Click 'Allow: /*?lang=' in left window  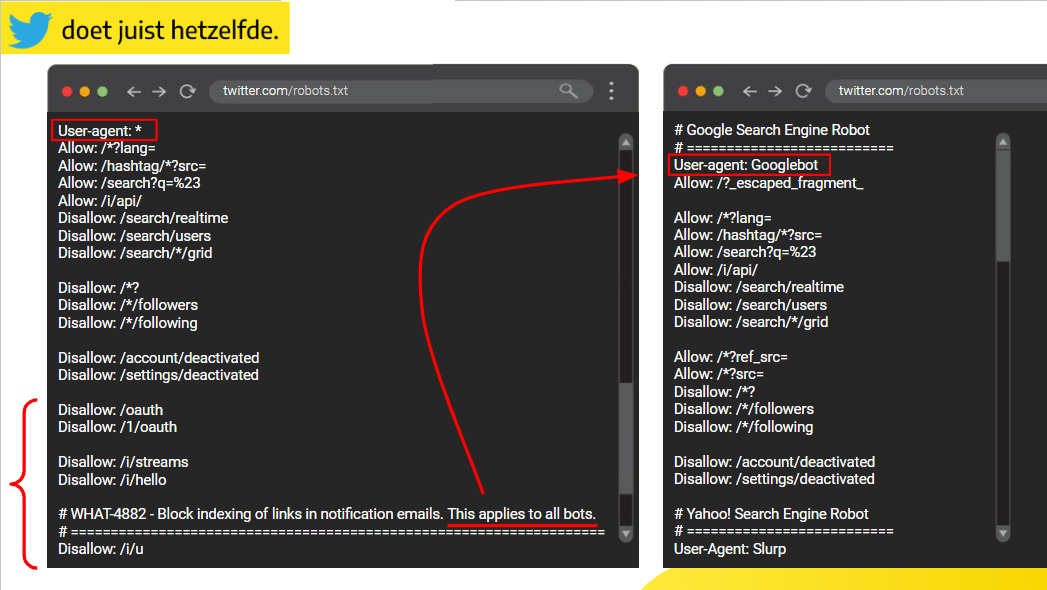coord(107,148)
